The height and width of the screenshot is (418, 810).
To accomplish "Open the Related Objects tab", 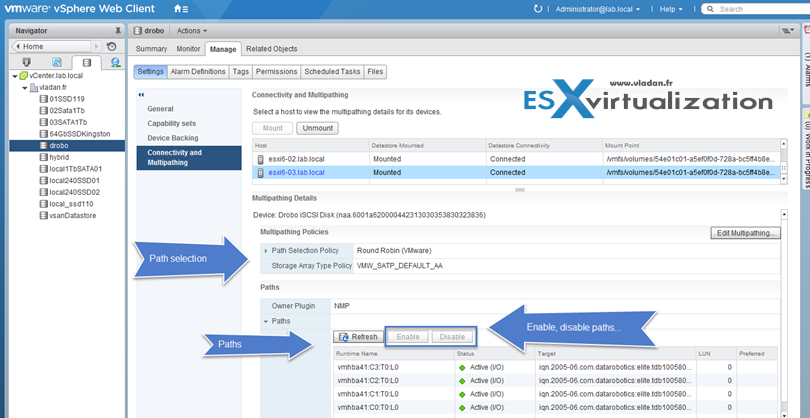I will (x=272, y=49).
